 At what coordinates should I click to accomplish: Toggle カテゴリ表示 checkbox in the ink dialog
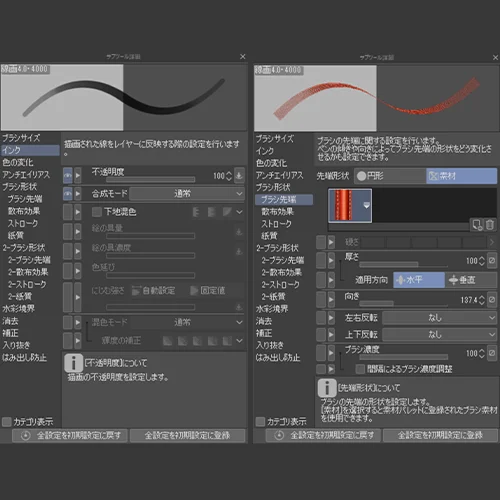tap(7, 422)
